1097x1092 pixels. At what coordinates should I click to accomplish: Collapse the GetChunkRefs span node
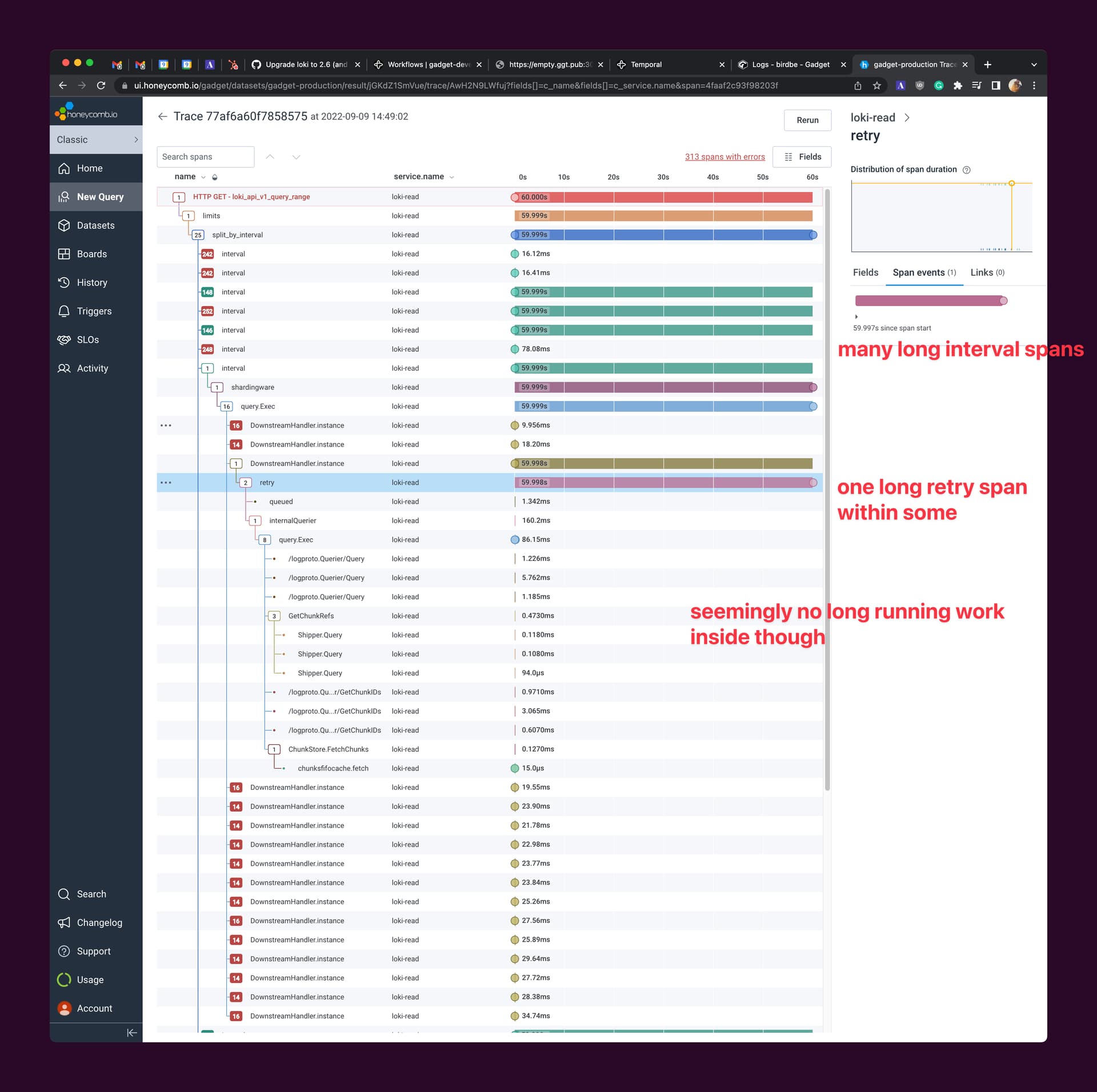coord(274,616)
